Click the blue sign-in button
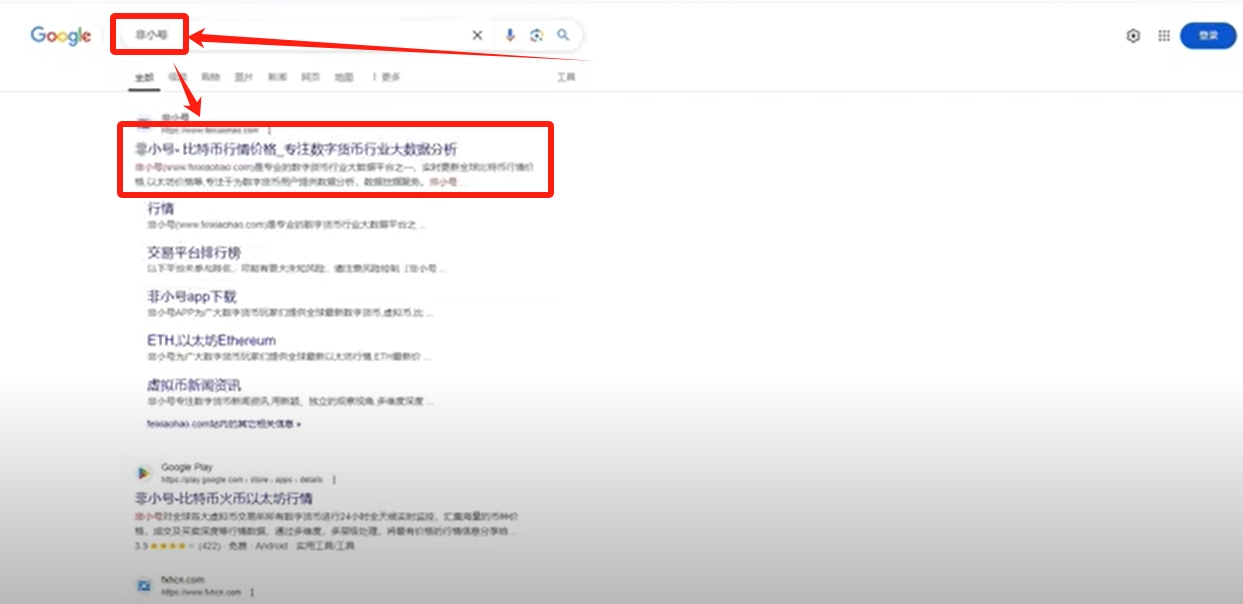The image size is (1243, 604). (x=1208, y=36)
